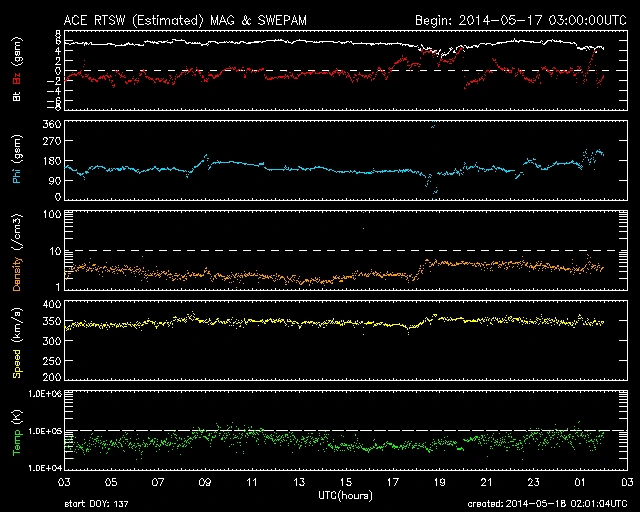The height and width of the screenshot is (512, 640).
Task: Click the '1.0E+05' value on the Temp axis
Action: (x=45, y=431)
